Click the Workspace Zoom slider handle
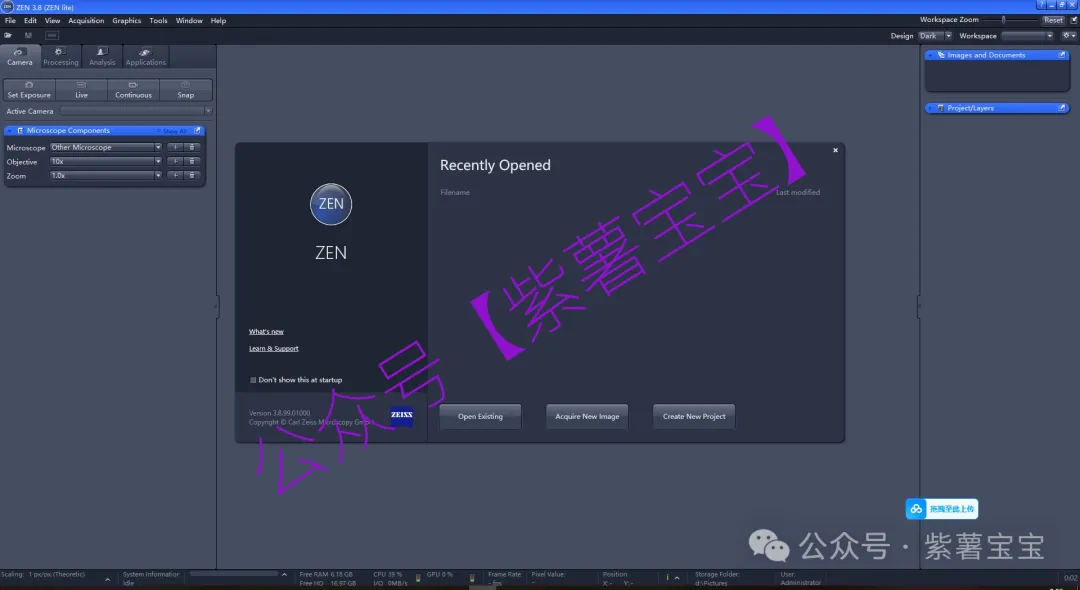Viewport: 1080px width, 590px height. click(1003, 20)
